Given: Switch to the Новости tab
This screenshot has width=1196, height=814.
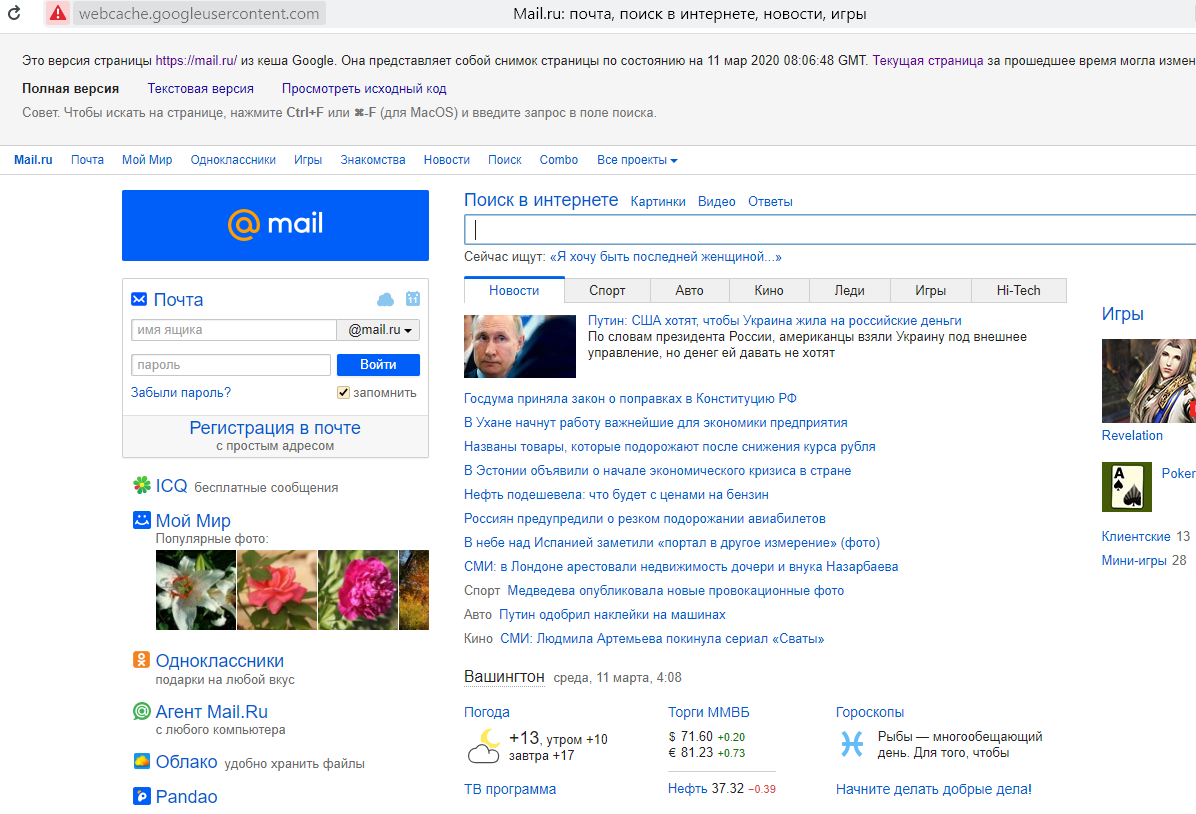Looking at the screenshot, I should point(514,291).
